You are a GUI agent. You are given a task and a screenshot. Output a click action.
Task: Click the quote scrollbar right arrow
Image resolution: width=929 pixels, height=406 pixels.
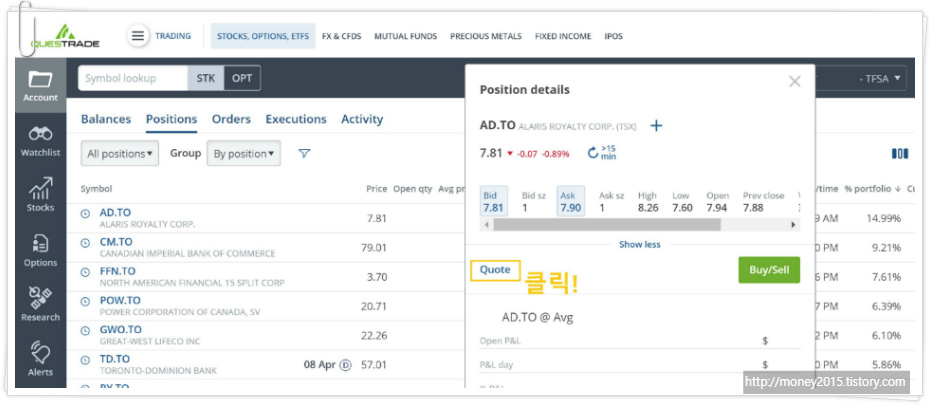pos(793,225)
